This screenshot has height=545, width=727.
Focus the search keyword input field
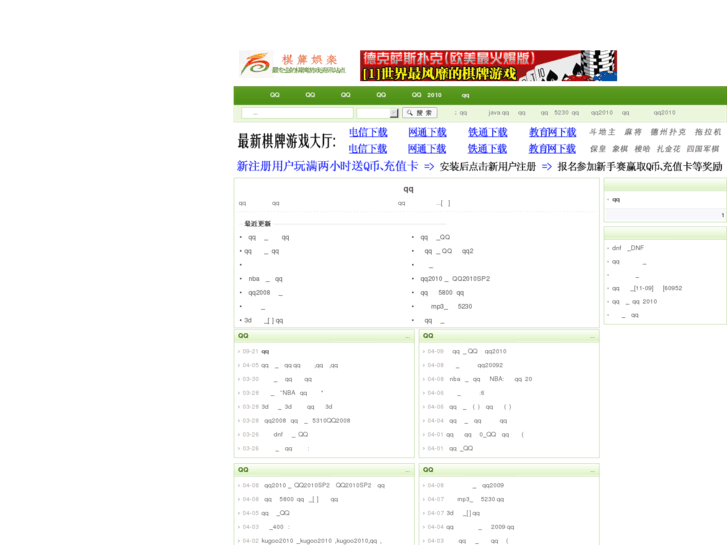tap(297, 113)
